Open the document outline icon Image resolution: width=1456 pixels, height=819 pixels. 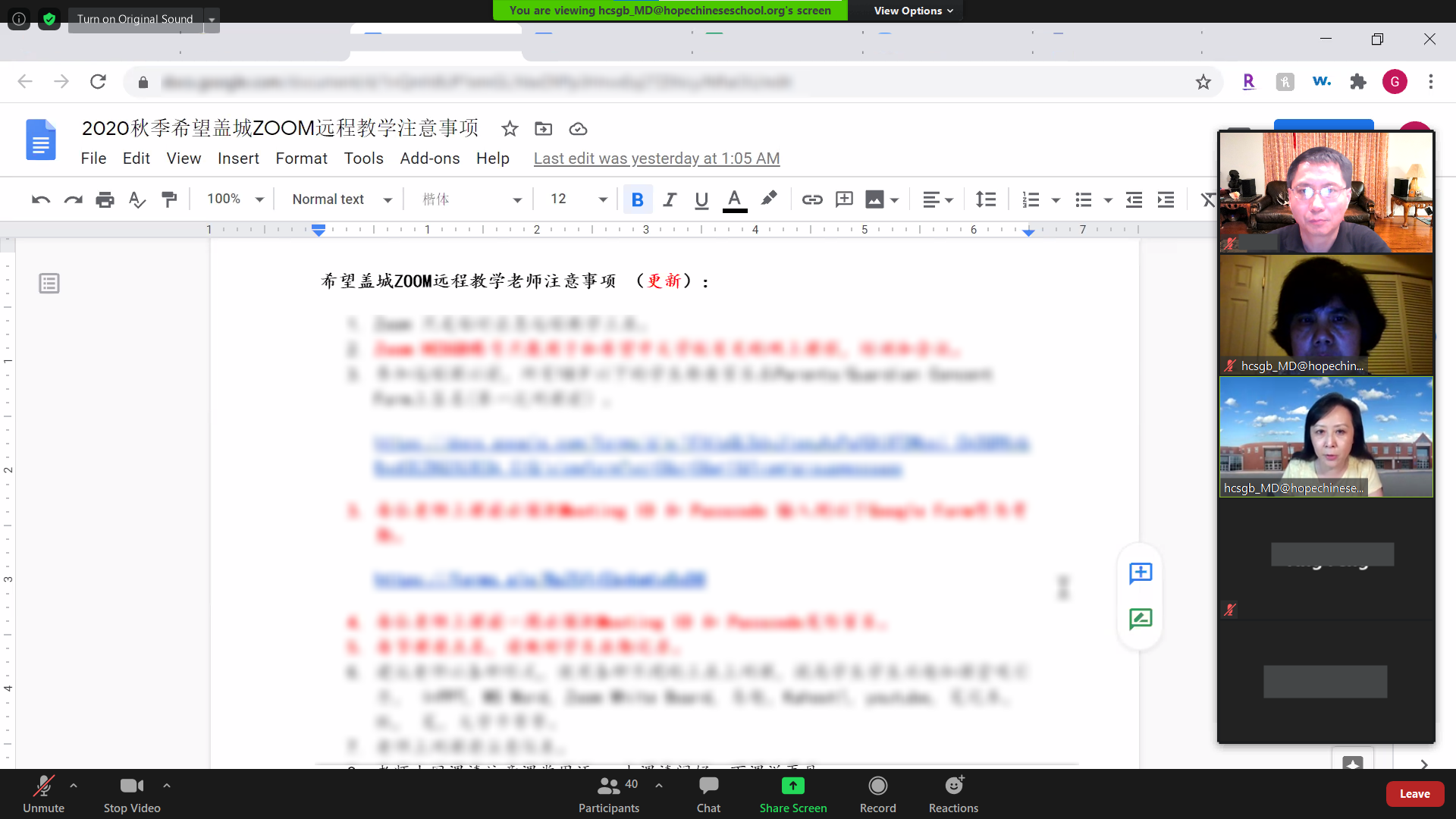49,284
